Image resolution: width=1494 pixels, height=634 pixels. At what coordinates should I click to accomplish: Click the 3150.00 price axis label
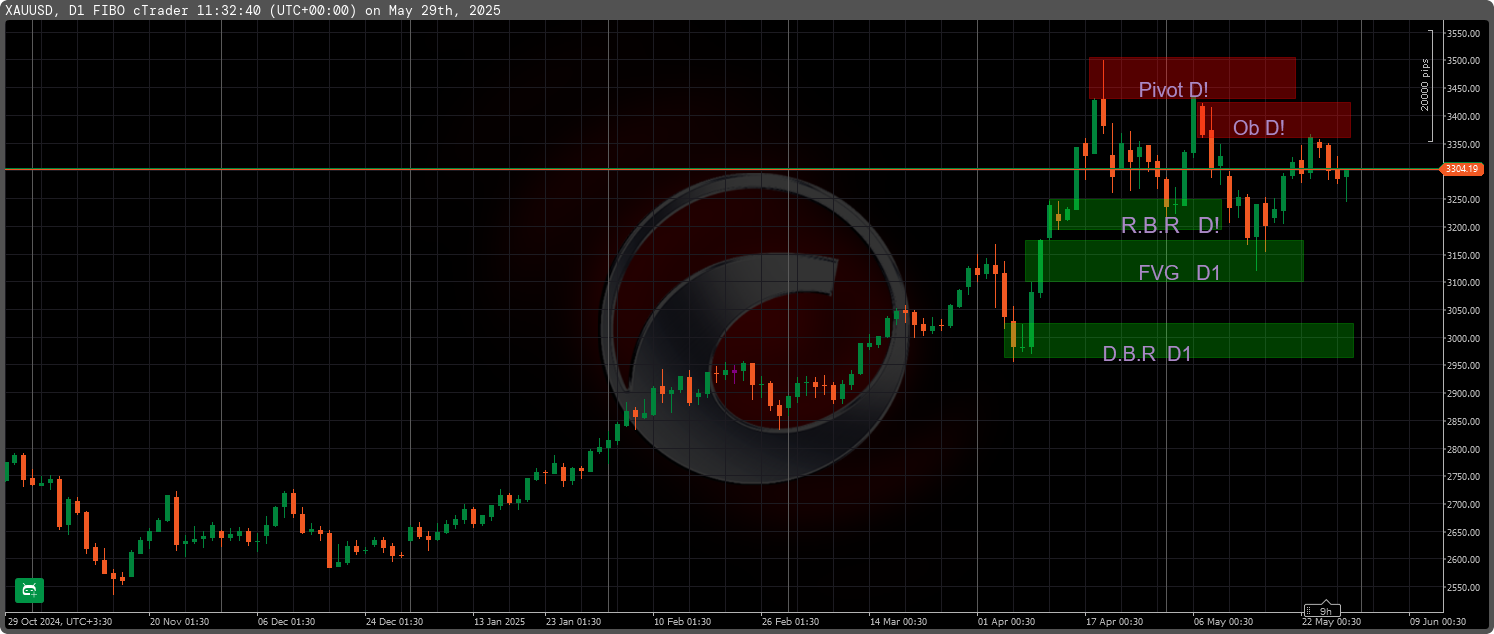(1462, 256)
